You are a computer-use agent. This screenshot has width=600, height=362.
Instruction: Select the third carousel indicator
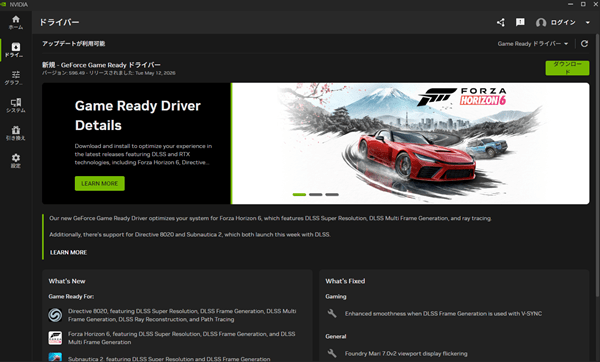[332, 194]
